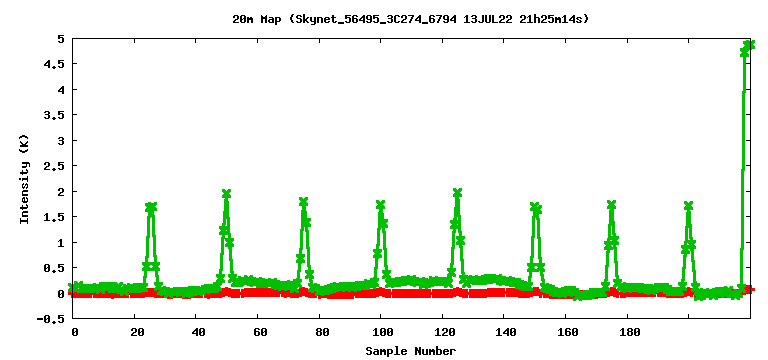This screenshot has height=360, width=768.
Task: Click the green peak near sample 150
Action: (x=536, y=208)
